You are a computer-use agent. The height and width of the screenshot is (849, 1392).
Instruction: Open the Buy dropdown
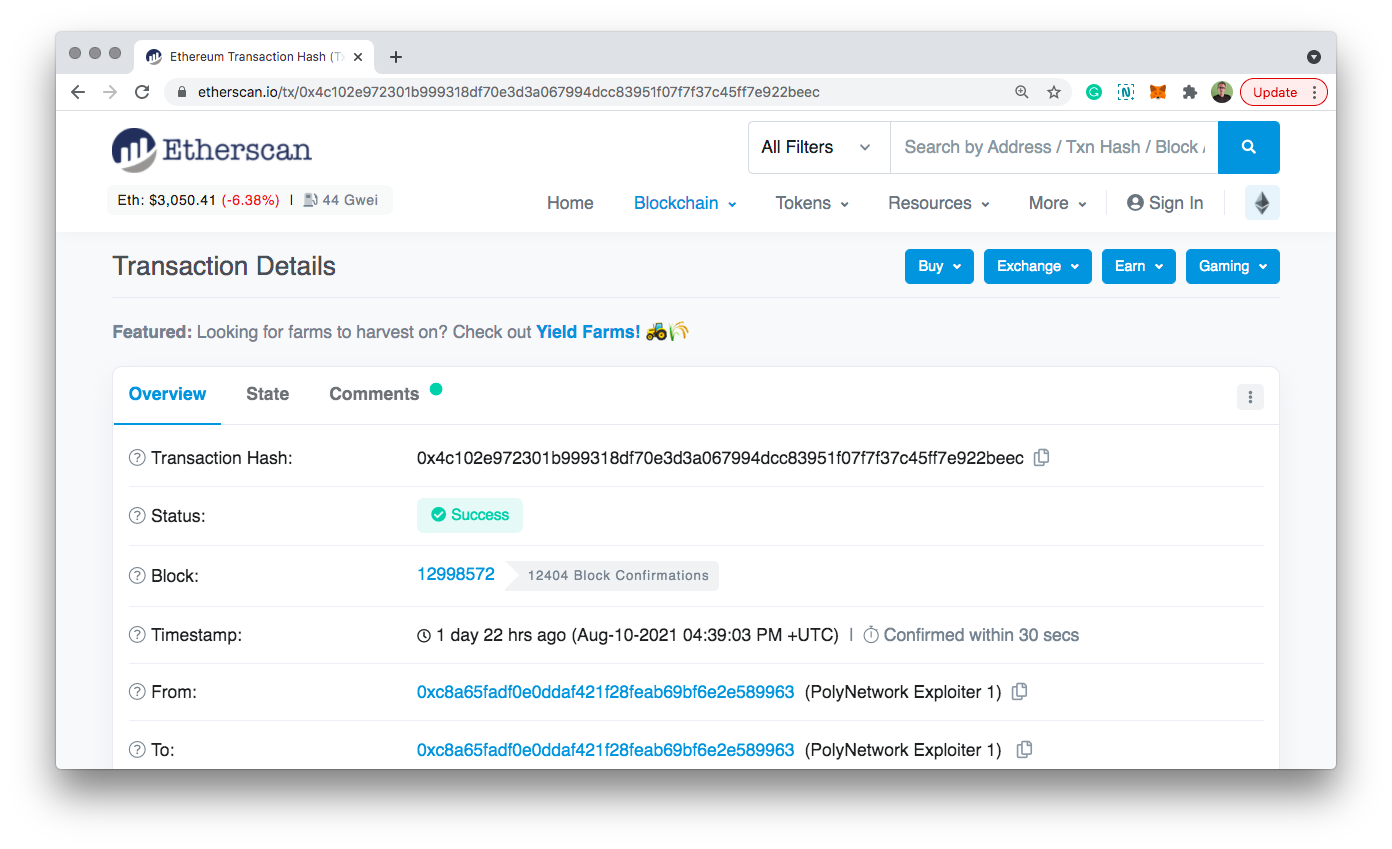pyautogui.click(x=938, y=266)
